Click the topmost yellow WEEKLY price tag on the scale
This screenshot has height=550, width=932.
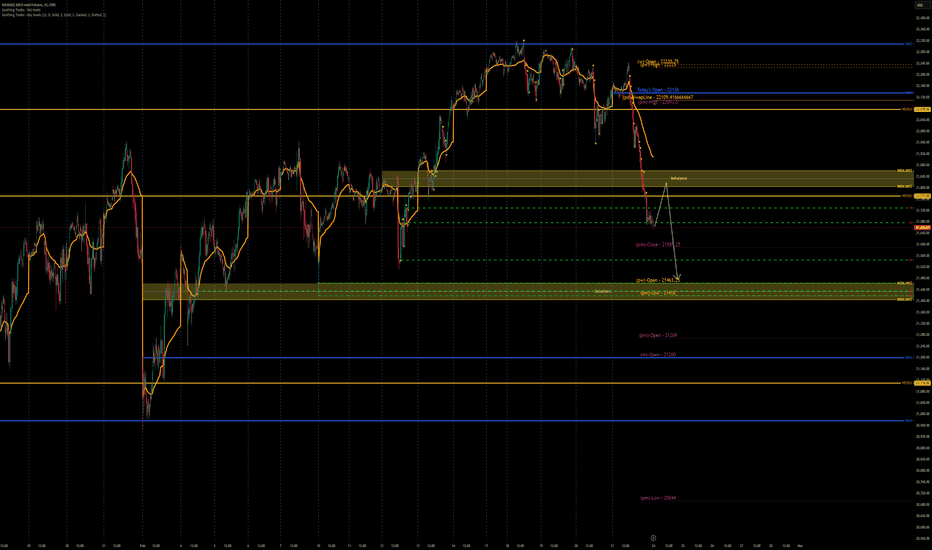pyautogui.click(x=922, y=109)
